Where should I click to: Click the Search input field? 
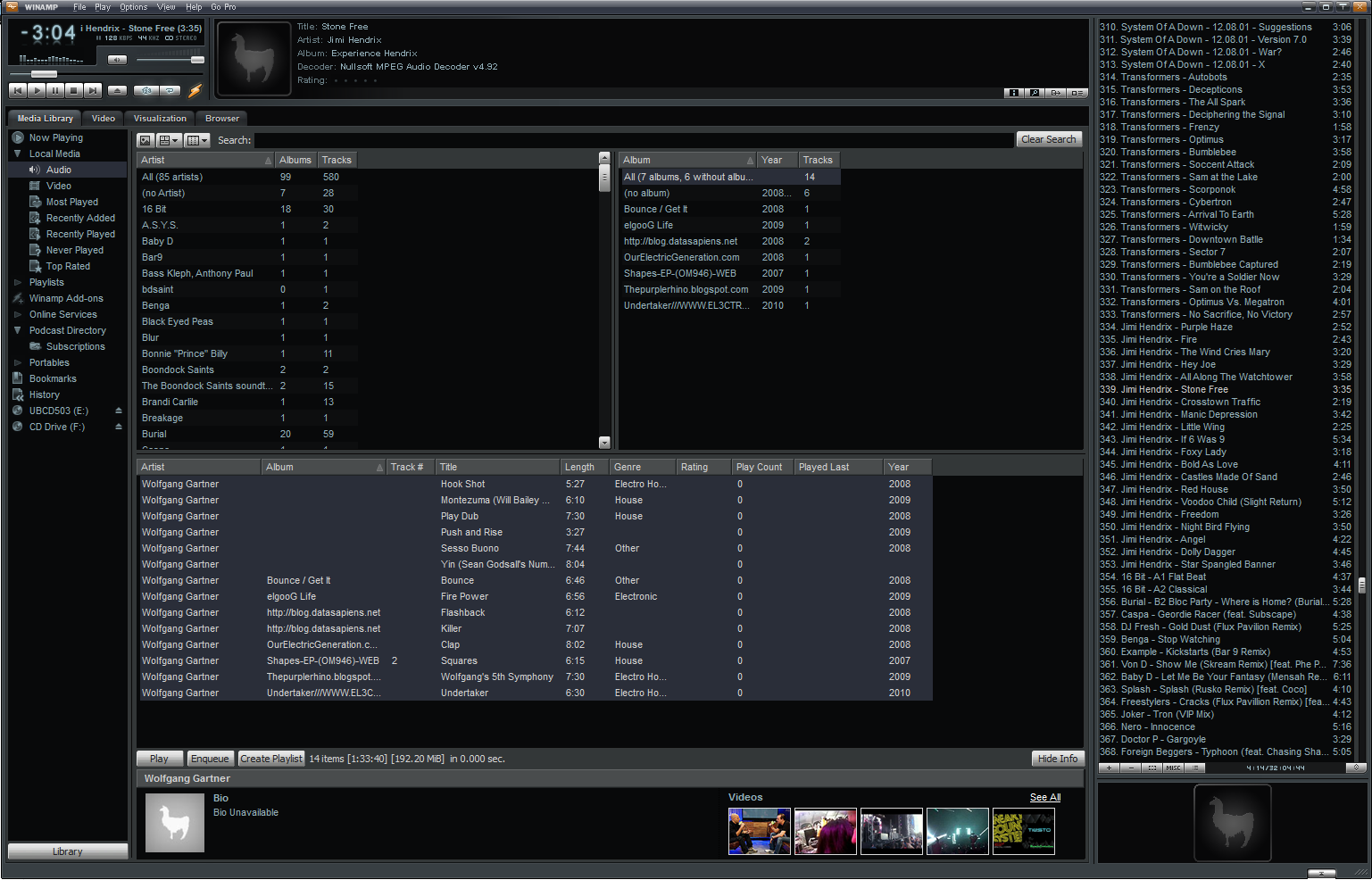pyautogui.click(x=634, y=140)
